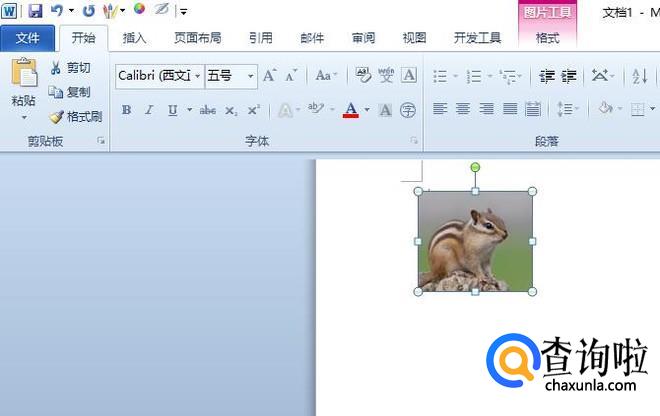The width and height of the screenshot is (660, 416).
Task: Justify text alignment
Action: click(x=510, y=109)
